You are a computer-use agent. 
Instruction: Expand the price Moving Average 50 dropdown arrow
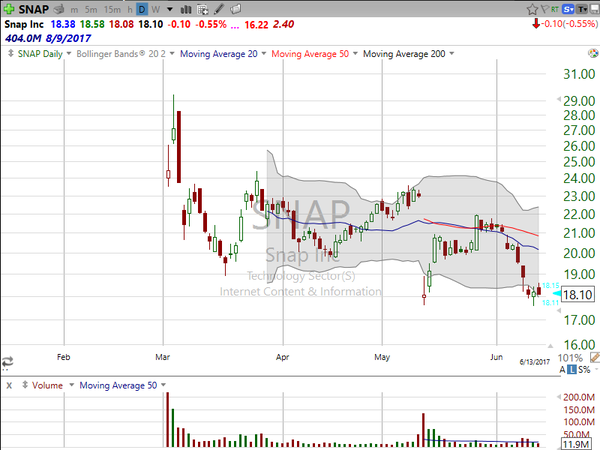pos(355,54)
